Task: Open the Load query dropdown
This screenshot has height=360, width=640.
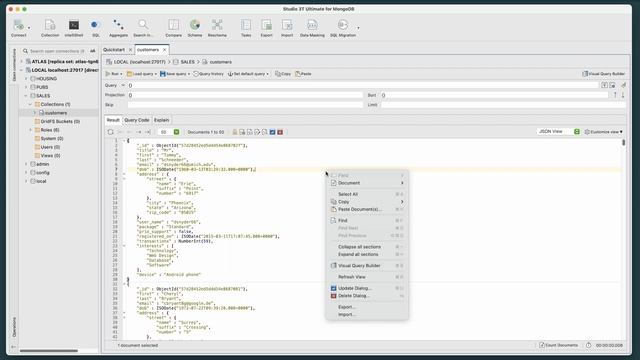Action: pos(156,74)
